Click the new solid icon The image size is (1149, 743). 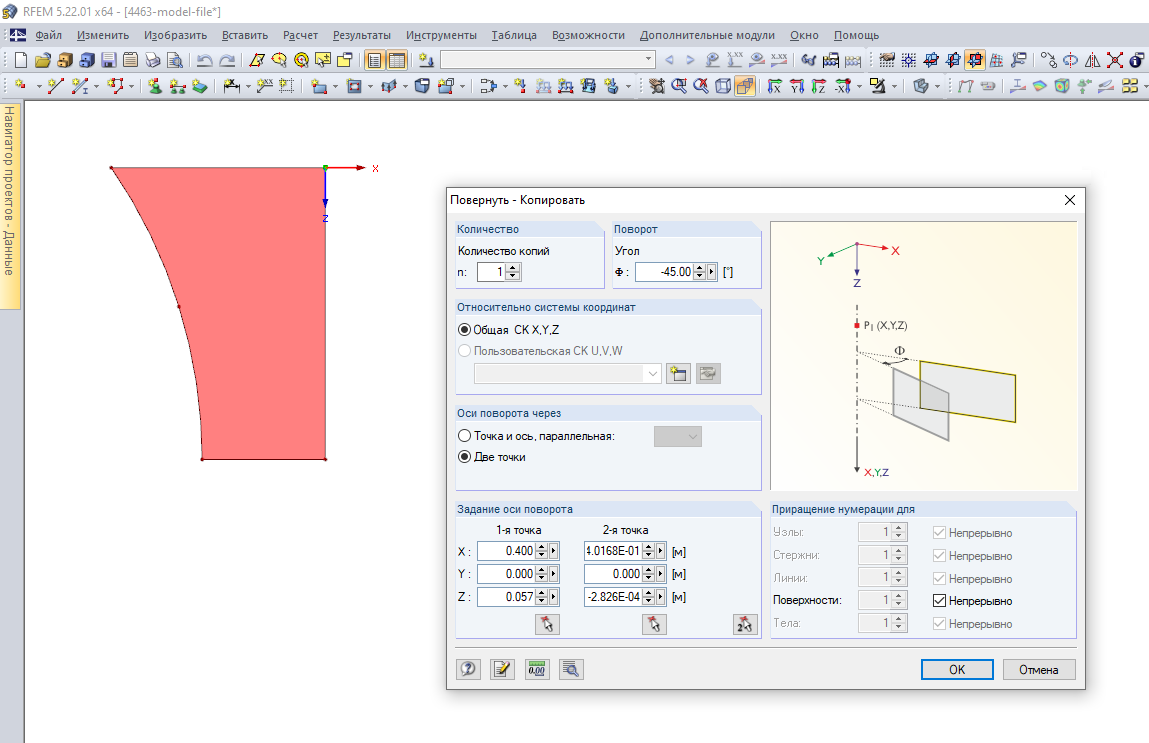422,86
